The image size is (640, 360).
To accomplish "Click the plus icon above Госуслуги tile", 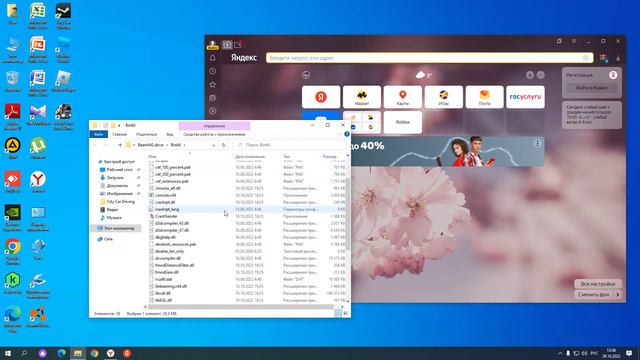I will pos(530,75).
